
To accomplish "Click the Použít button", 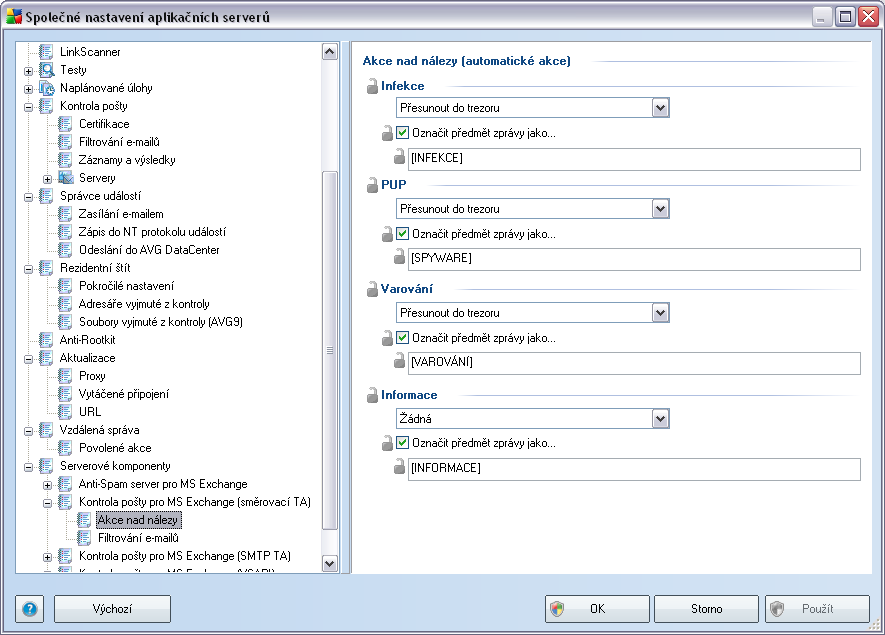I will 817,609.
